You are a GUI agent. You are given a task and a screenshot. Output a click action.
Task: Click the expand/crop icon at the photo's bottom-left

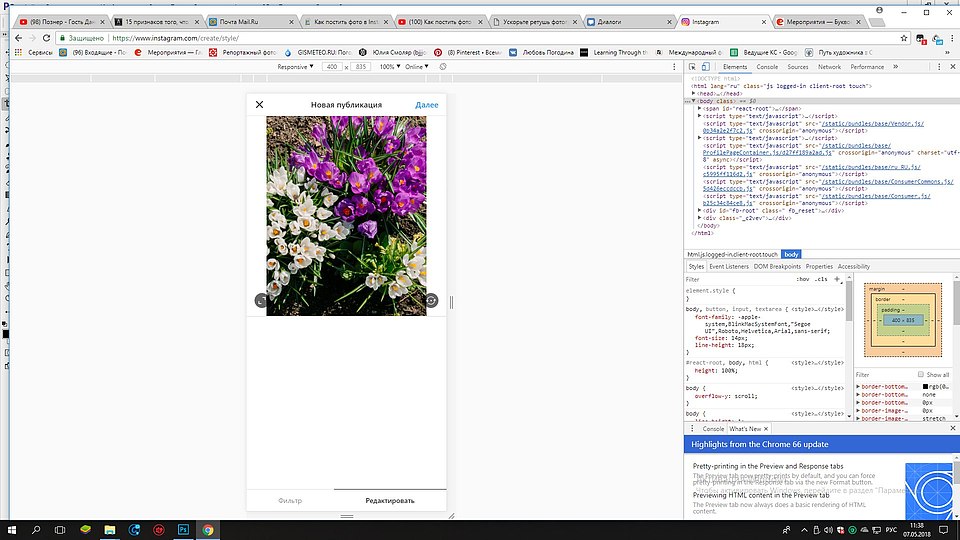(x=261, y=300)
